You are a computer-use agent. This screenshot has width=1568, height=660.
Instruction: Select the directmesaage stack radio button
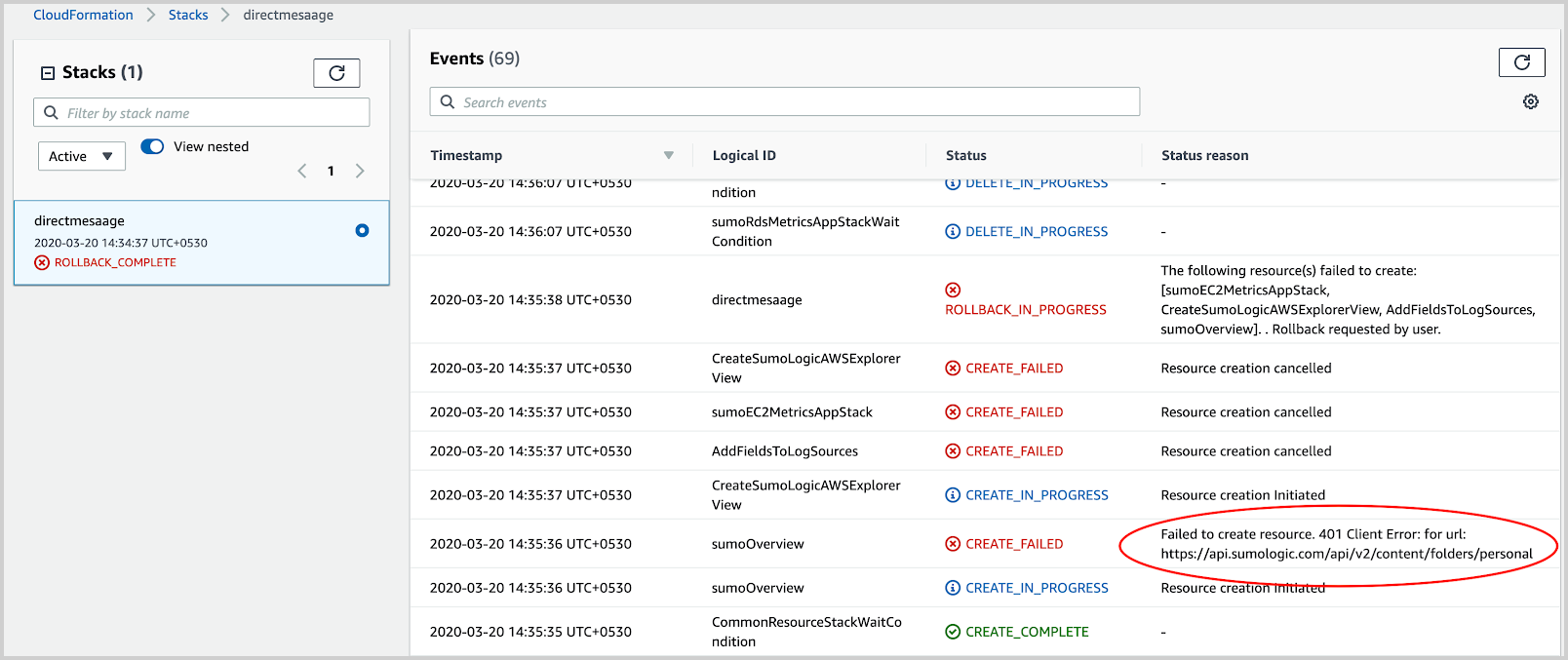coord(362,231)
